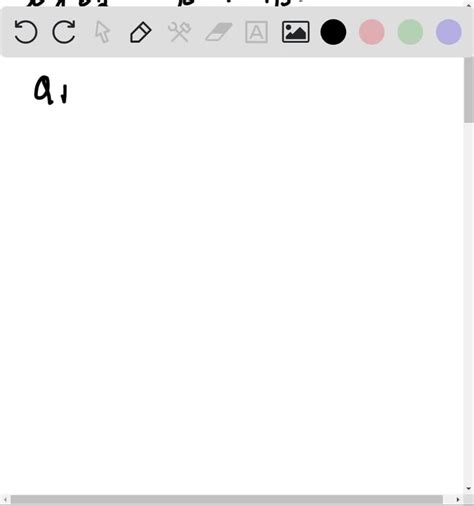Viewport: 474px width, 506px height.
Task: Choose the pen drawing tool
Action: click(140, 32)
